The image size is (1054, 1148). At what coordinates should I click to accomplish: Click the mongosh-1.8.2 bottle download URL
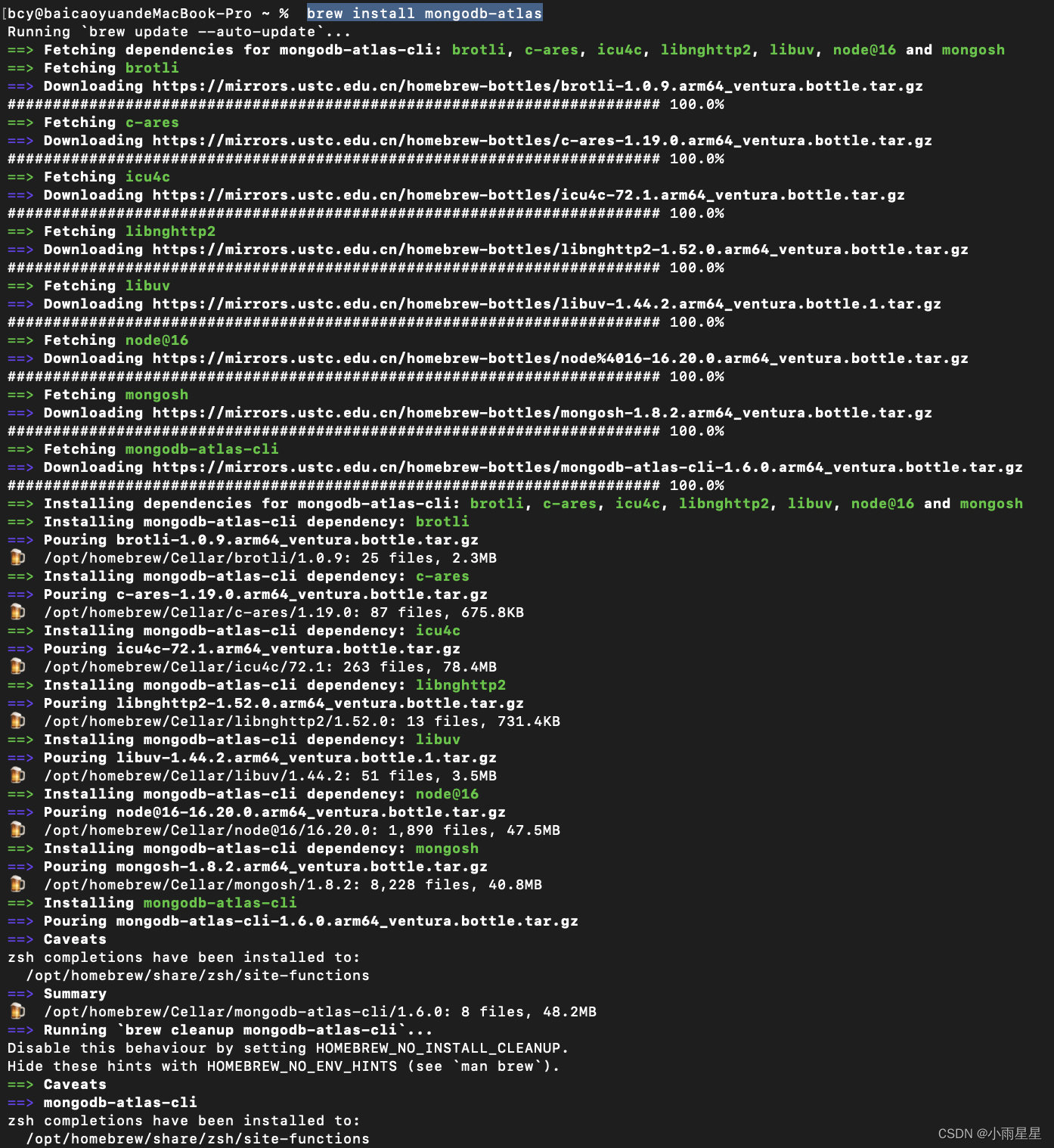point(542,413)
